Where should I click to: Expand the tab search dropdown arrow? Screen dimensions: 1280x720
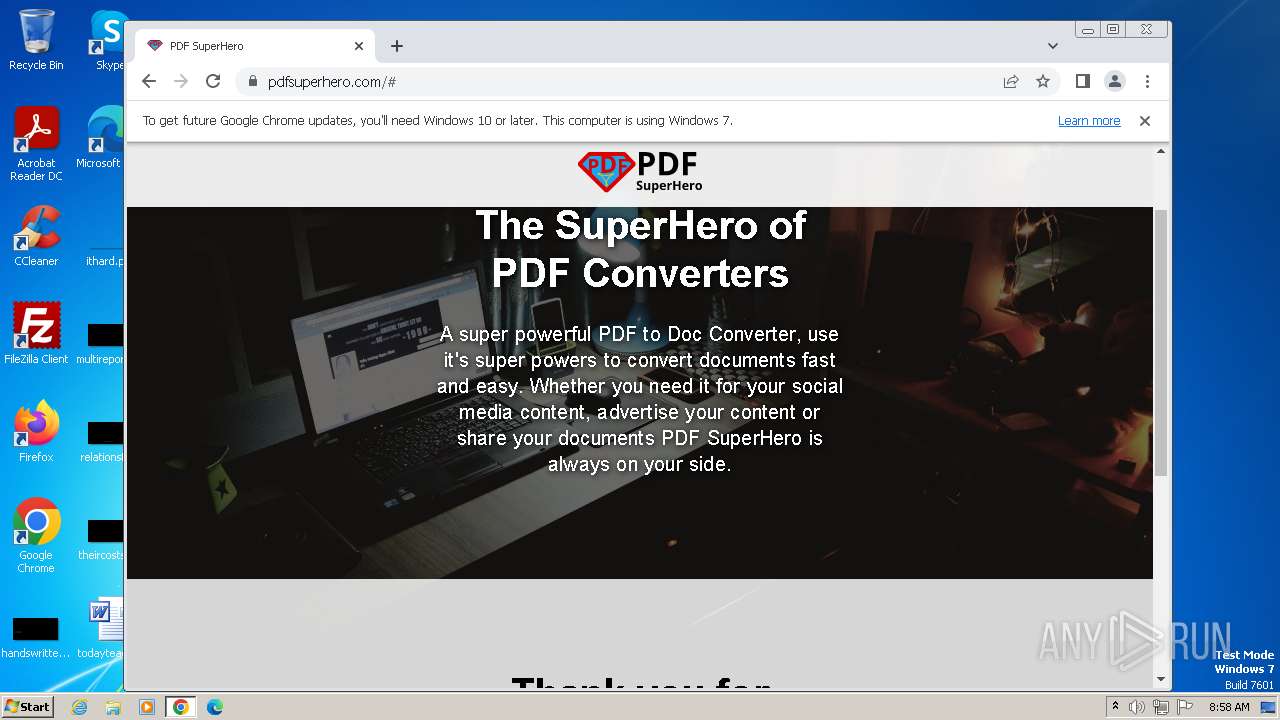click(x=1053, y=46)
